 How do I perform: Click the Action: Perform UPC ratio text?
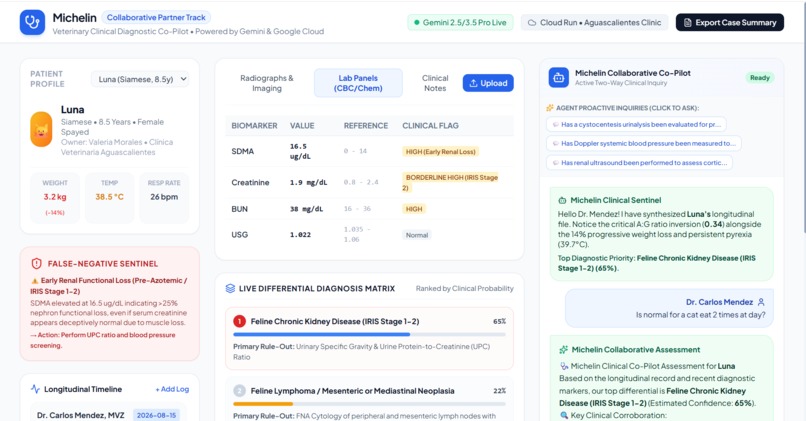pos(103,340)
